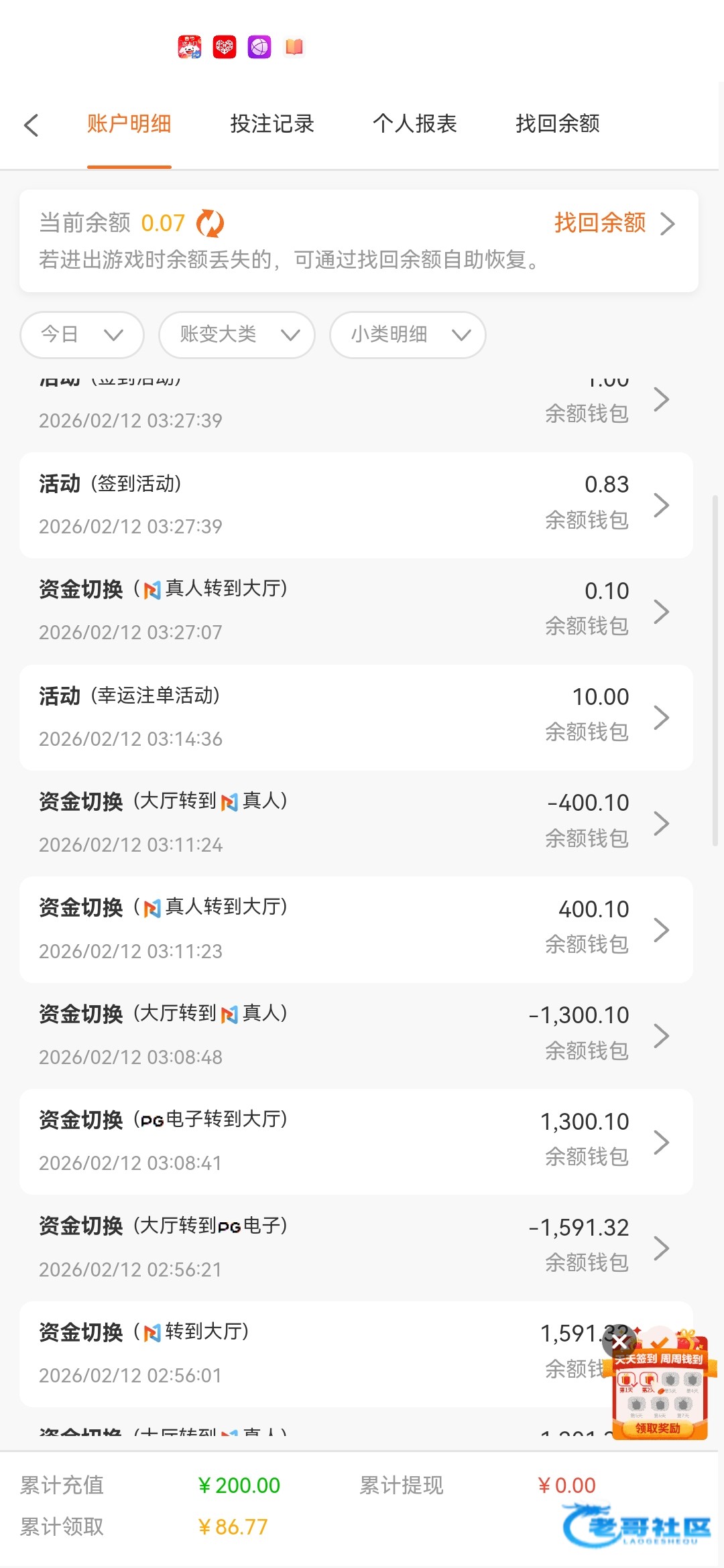Screen dimensions: 724x1568
Task: Open the red mahjong app icon
Action: pyautogui.click(x=225, y=47)
